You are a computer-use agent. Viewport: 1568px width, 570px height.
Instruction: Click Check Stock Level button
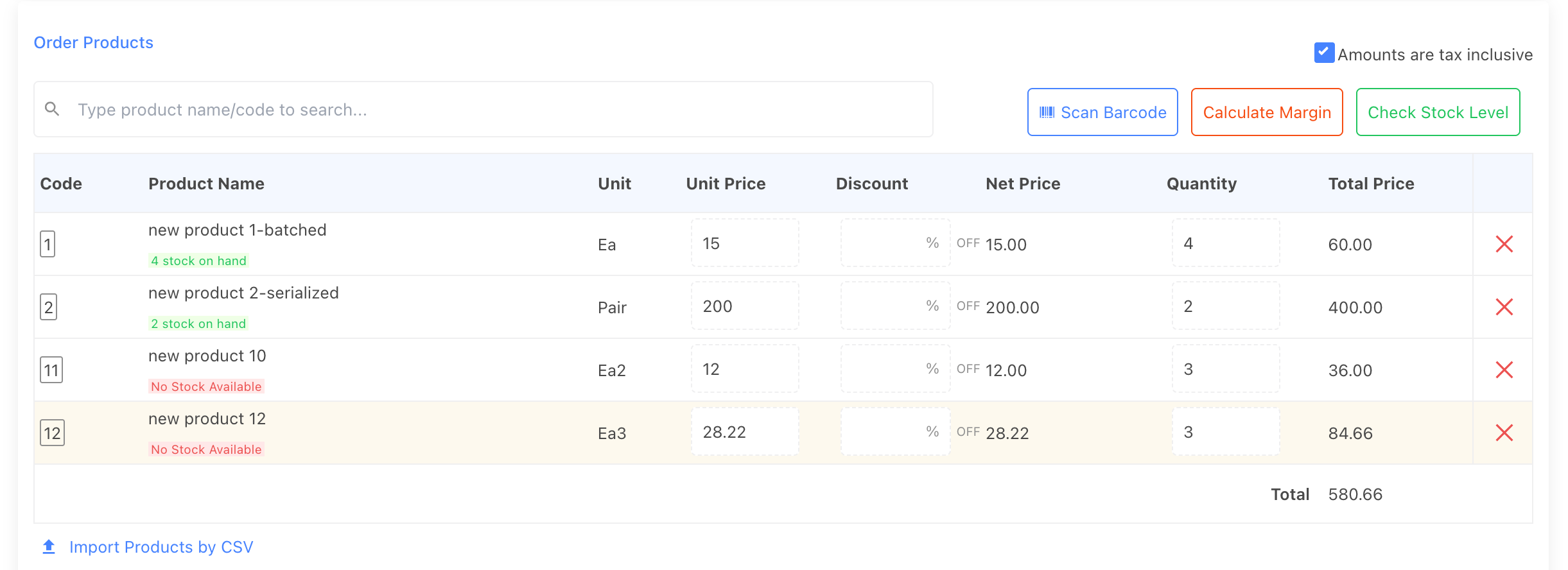1437,112
